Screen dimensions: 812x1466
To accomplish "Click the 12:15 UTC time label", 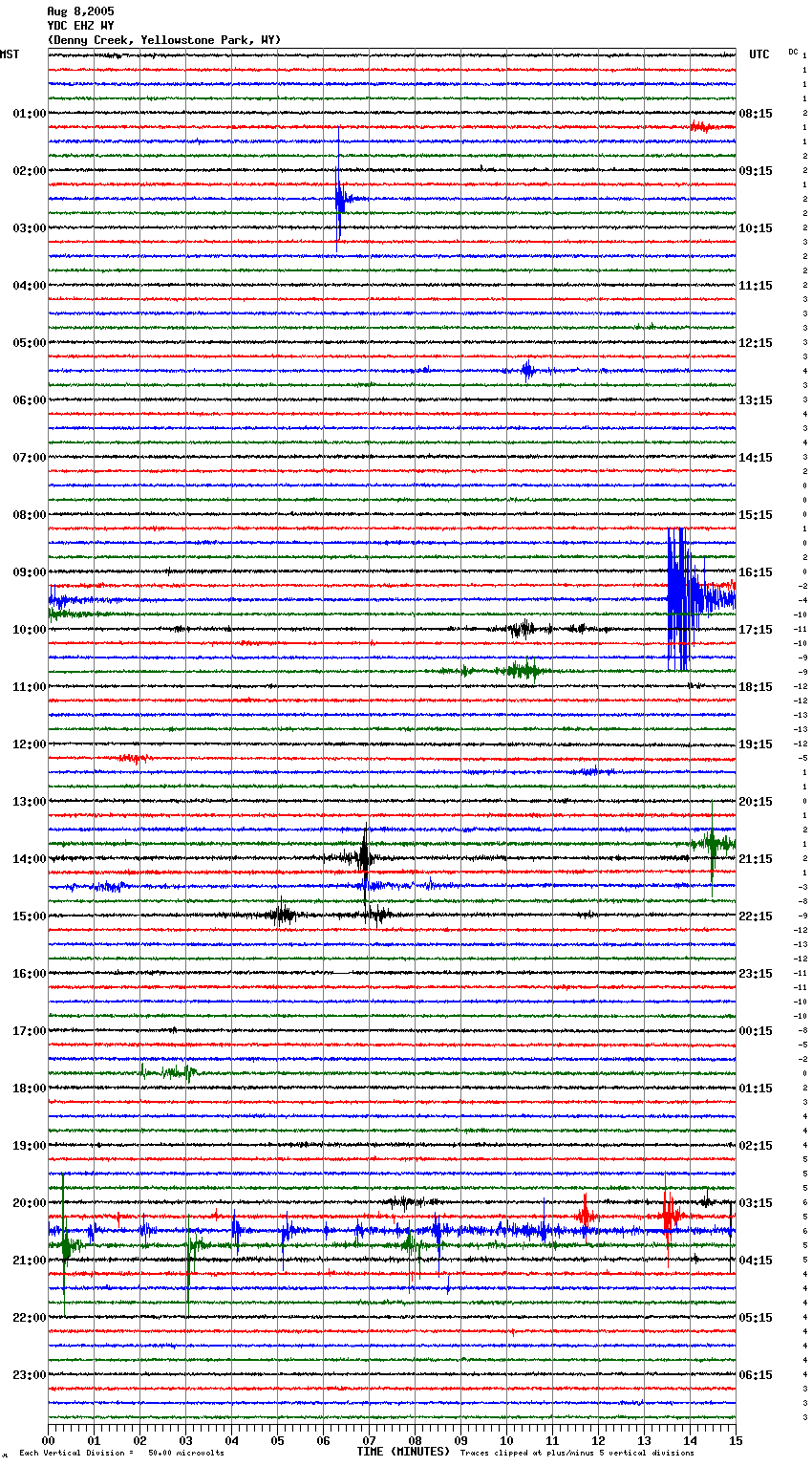I will point(756,343).
